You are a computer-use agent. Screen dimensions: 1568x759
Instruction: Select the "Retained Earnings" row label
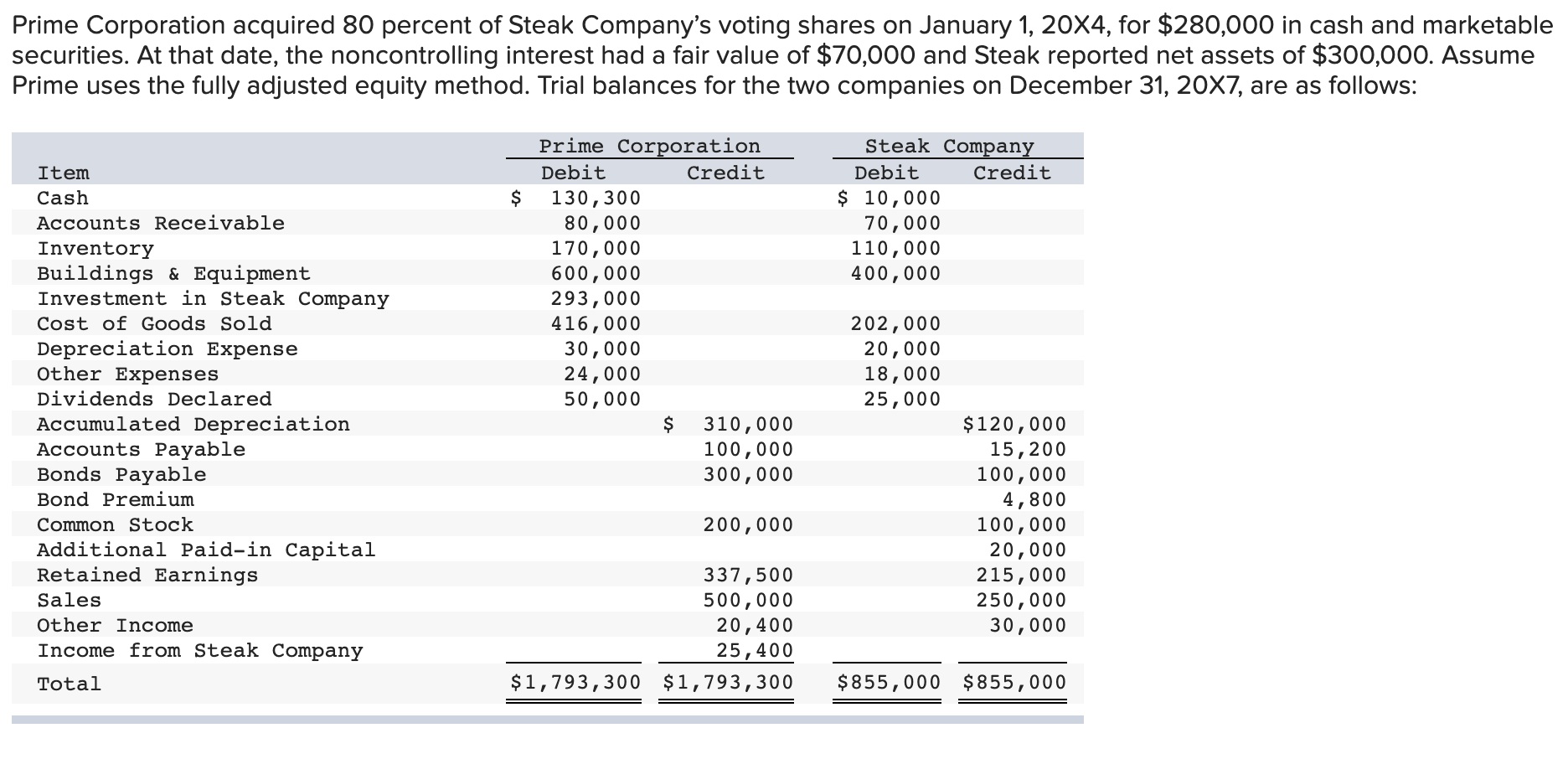tap(147, 576)
